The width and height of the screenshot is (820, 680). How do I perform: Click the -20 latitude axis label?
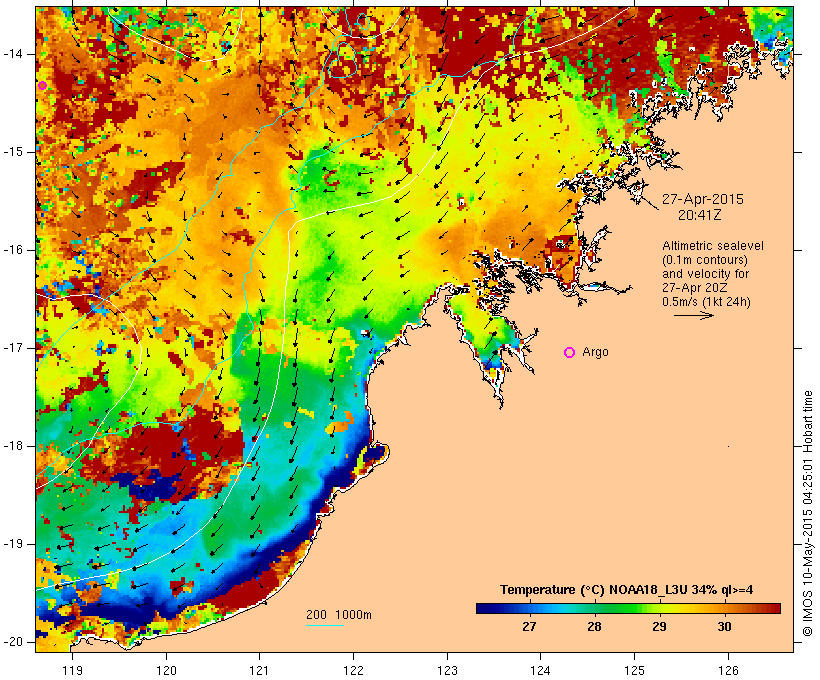pyautogui.click(x=13, y=642)
